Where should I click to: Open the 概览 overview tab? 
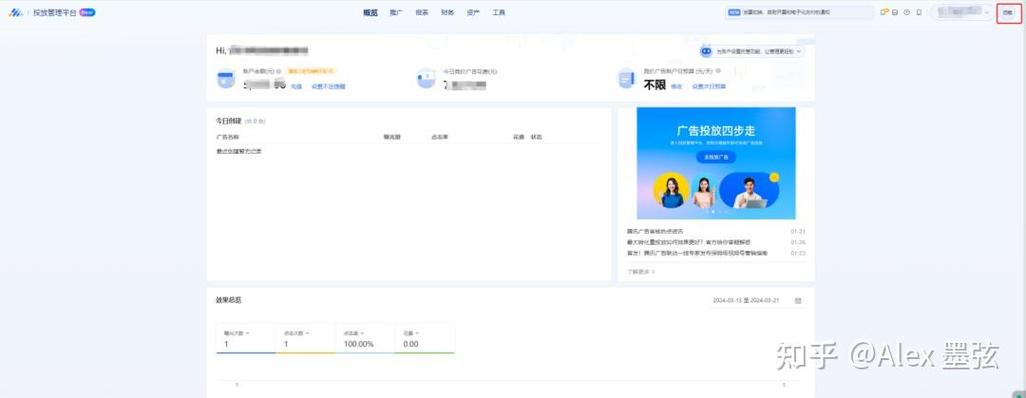[370, 12]
